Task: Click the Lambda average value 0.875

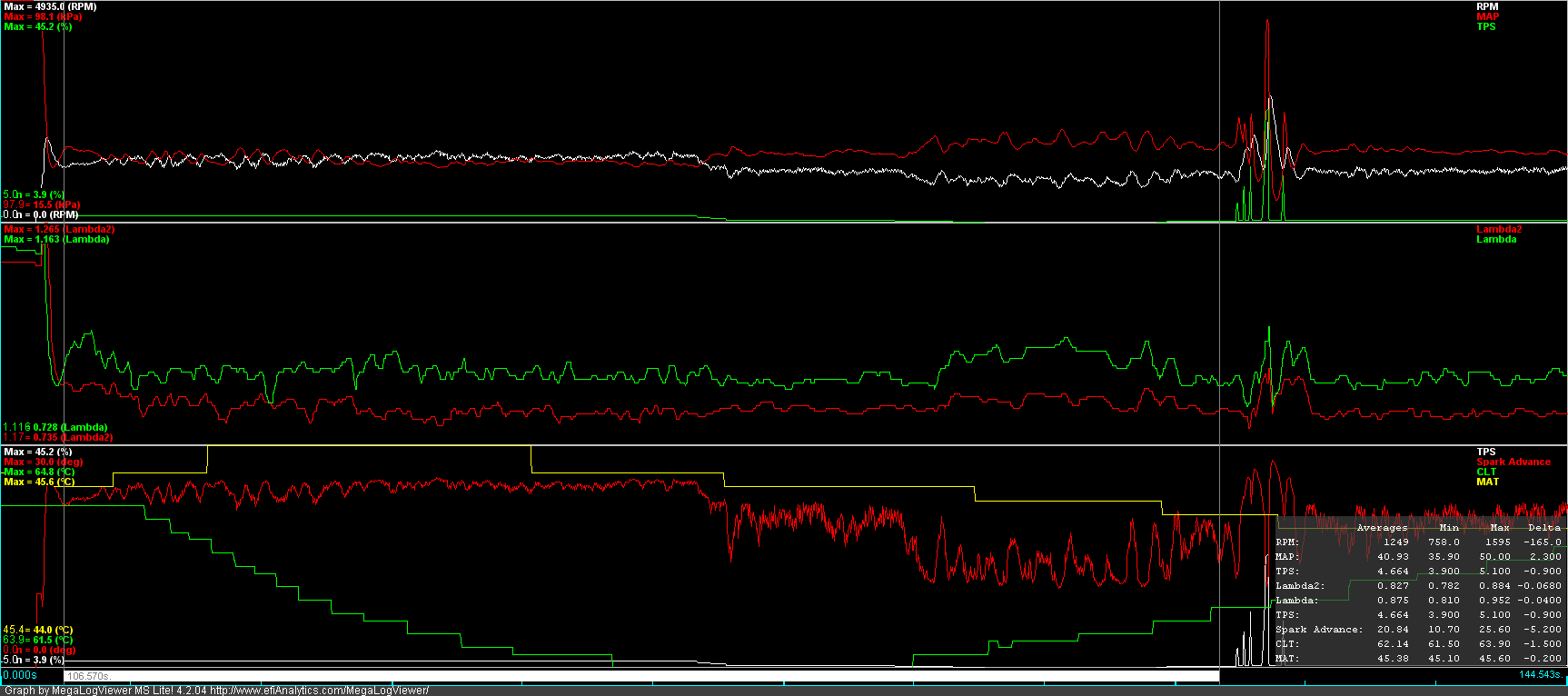Action: coord(1393,600)
